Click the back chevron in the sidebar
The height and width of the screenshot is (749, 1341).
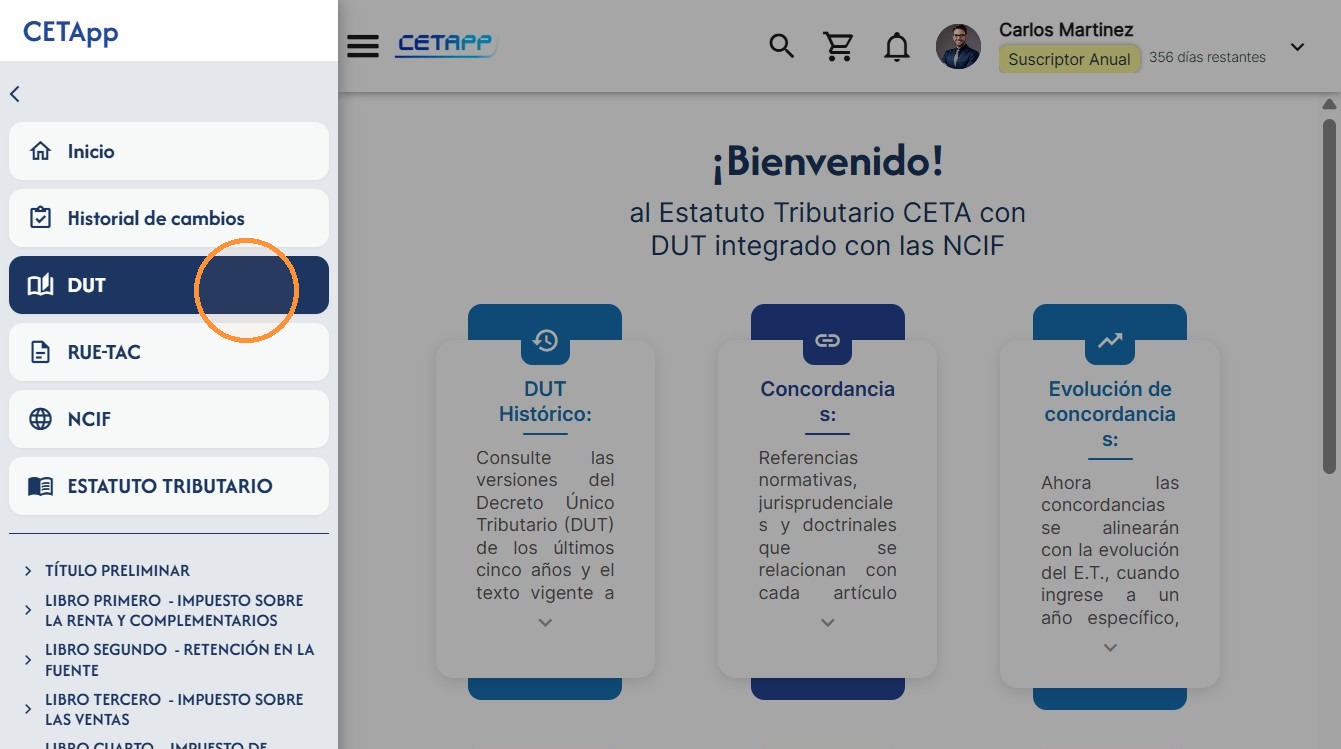click(15, 94)
